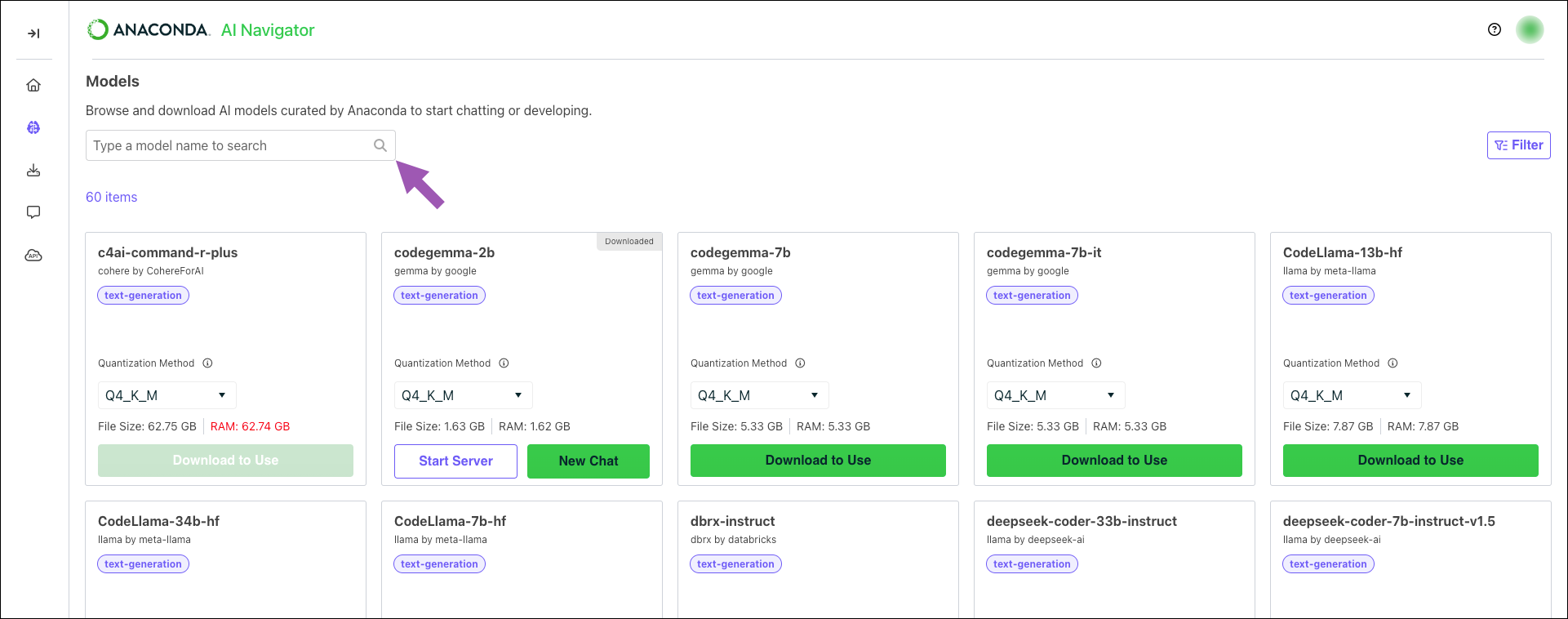Select the c4ai-command-r-plus model title
Viewport: 1568px width, 619px height.
point(168,253)
